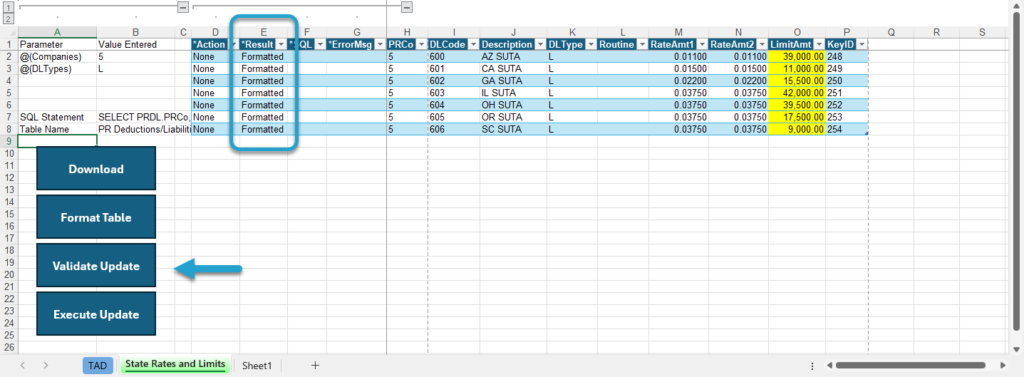Click the Format Table button
This screenshot has width=1024, height=377.
point(96,217)
